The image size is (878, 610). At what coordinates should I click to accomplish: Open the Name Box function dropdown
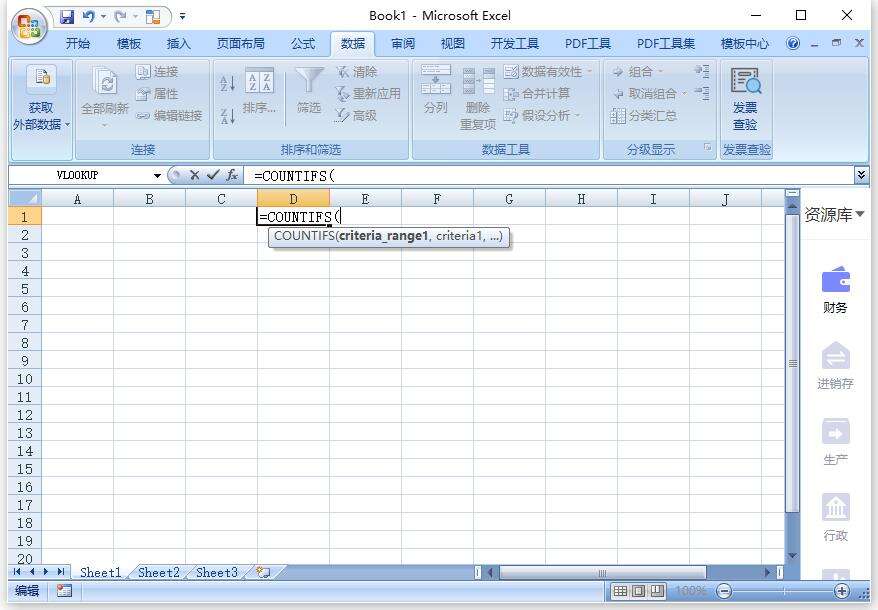click(157, 176)
